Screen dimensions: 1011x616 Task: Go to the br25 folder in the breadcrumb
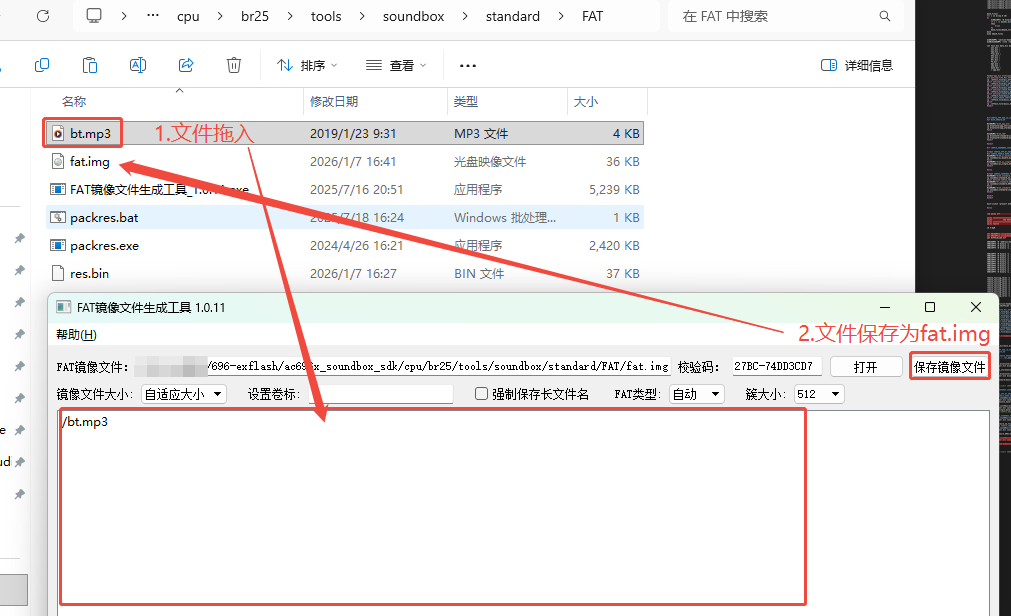tap(255, 16)
